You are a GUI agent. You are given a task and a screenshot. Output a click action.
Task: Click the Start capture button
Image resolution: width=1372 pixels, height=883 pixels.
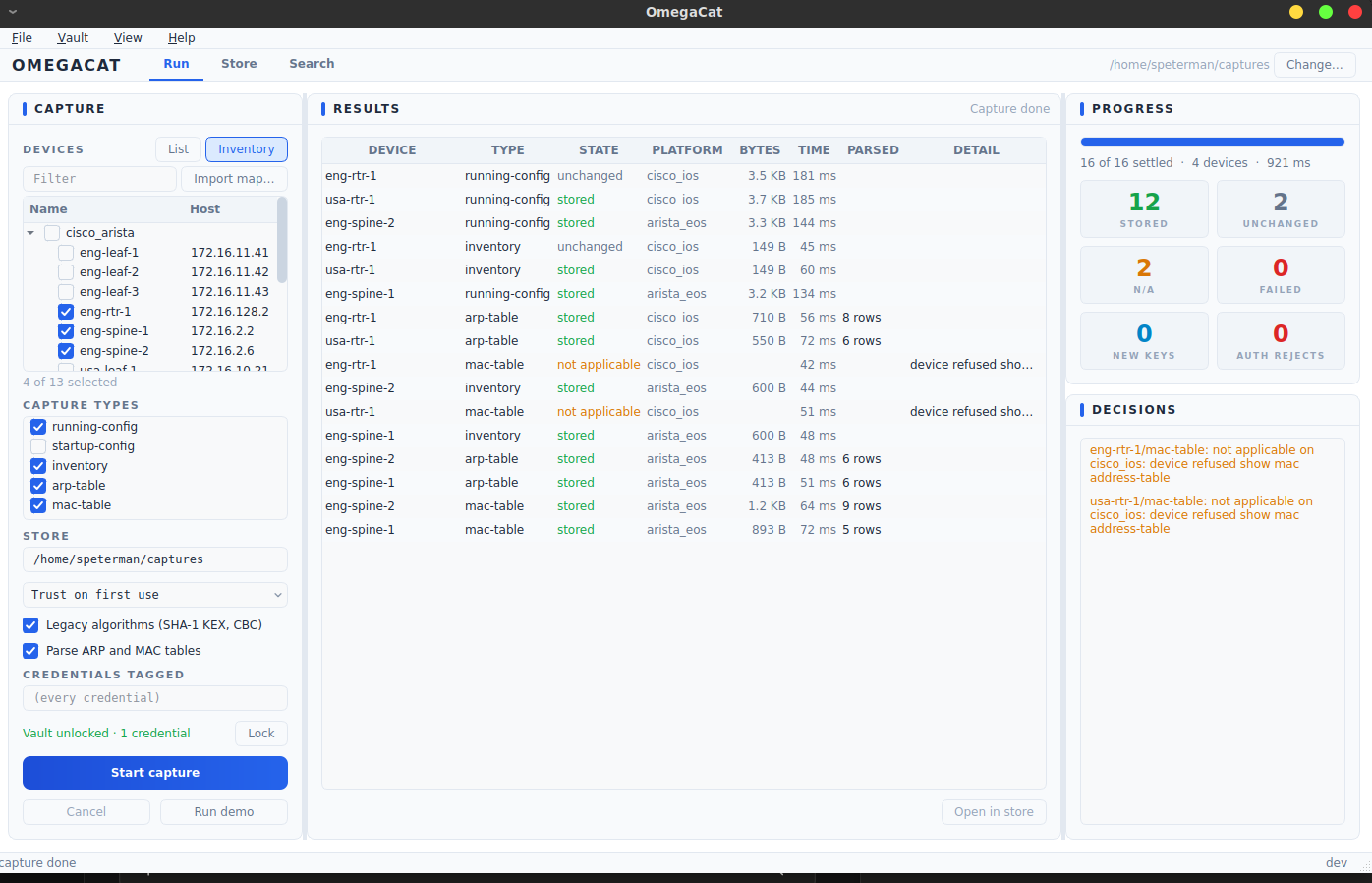pyautogui.click(x=155, y=773)
